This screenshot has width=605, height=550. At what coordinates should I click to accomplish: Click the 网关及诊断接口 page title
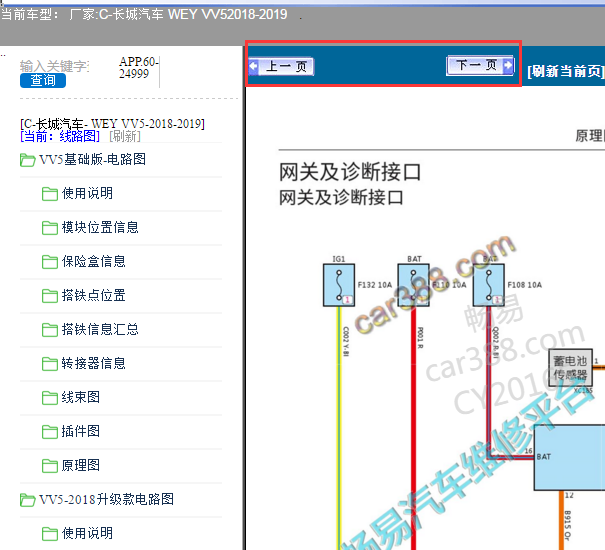coord(350,172)
